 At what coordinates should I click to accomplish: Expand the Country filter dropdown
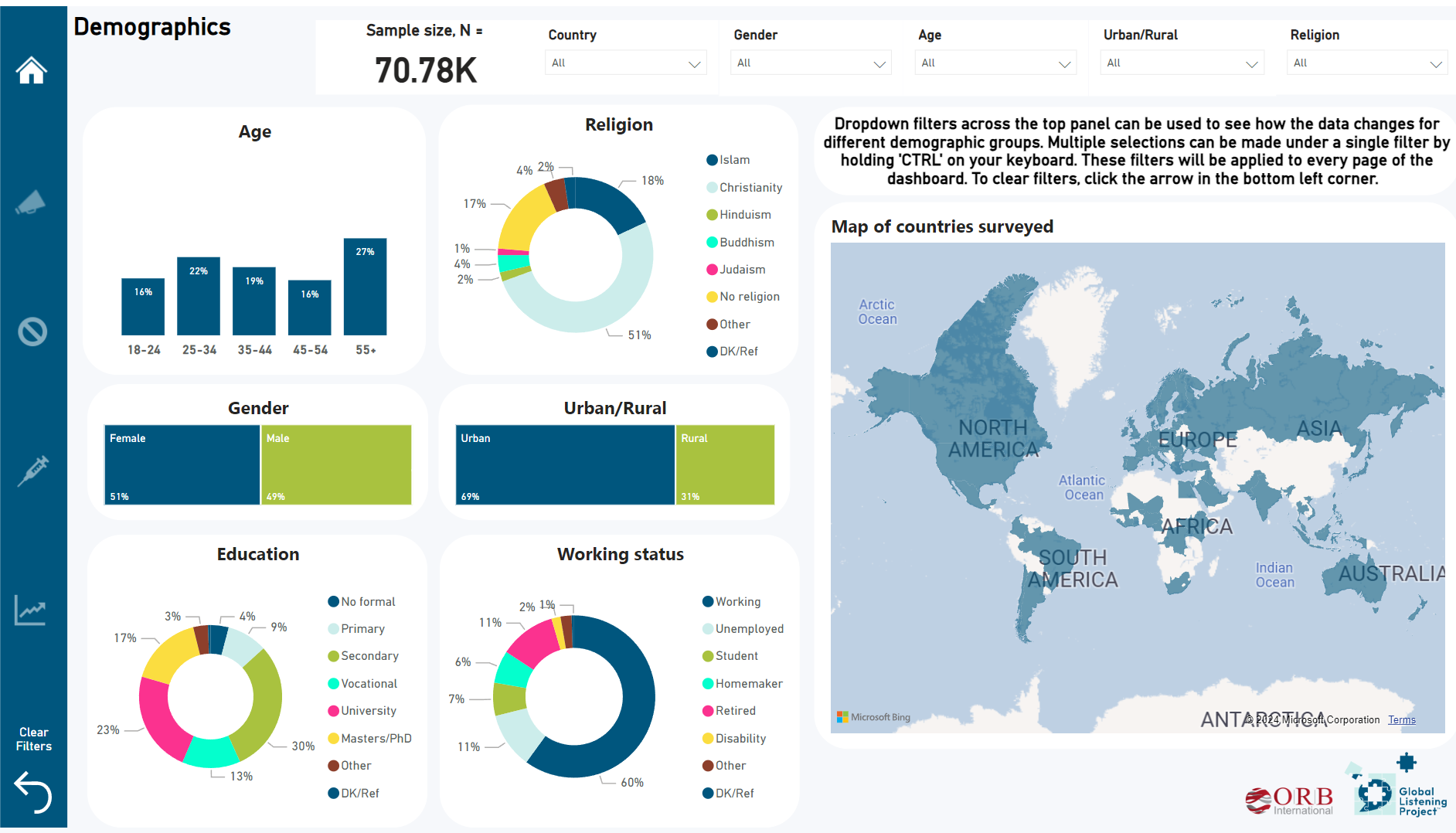[625, 63]
